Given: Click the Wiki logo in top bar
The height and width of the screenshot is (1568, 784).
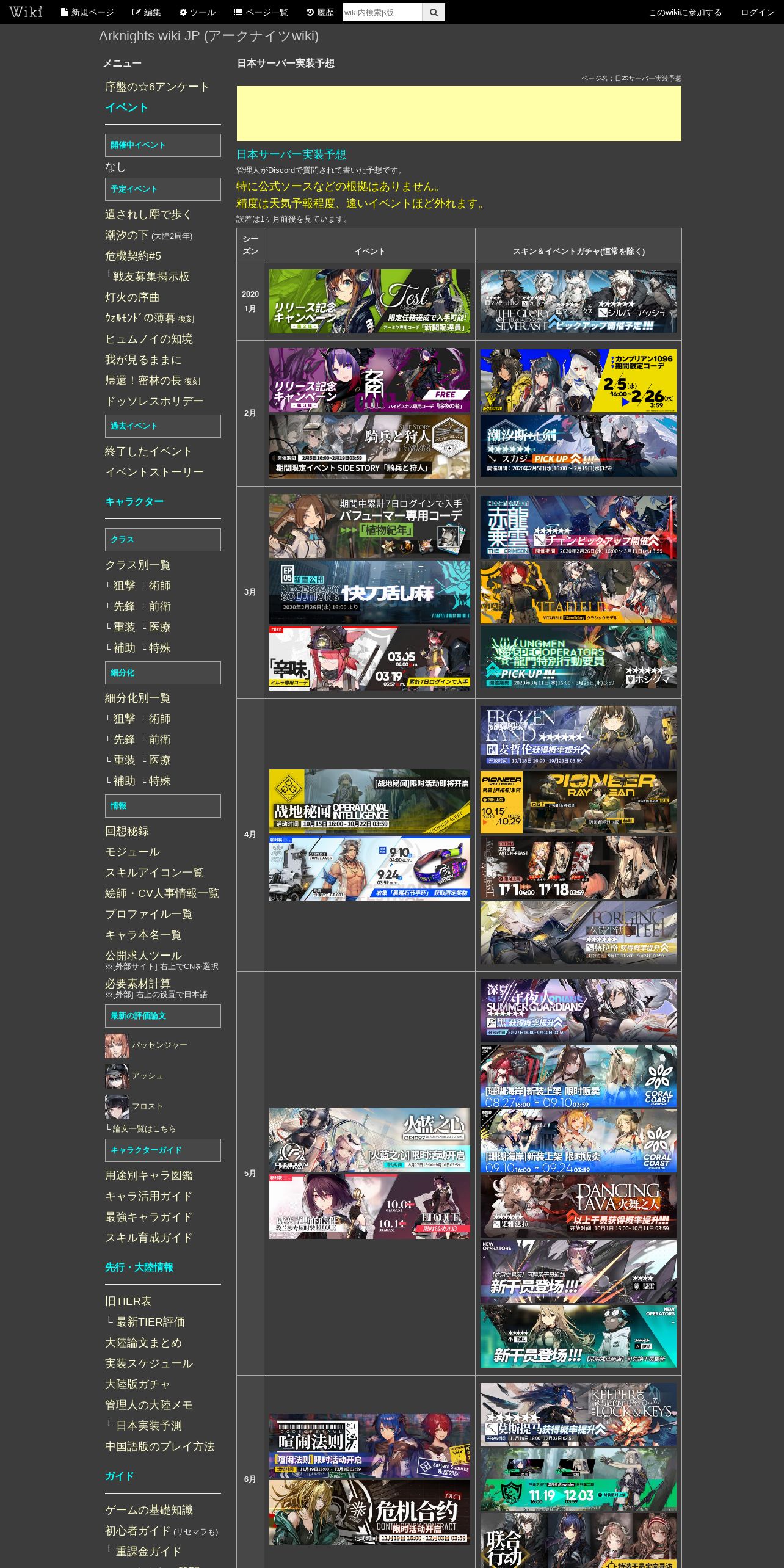Looking at the screenshot, I should pyautogui.click(x=26, y=12).
